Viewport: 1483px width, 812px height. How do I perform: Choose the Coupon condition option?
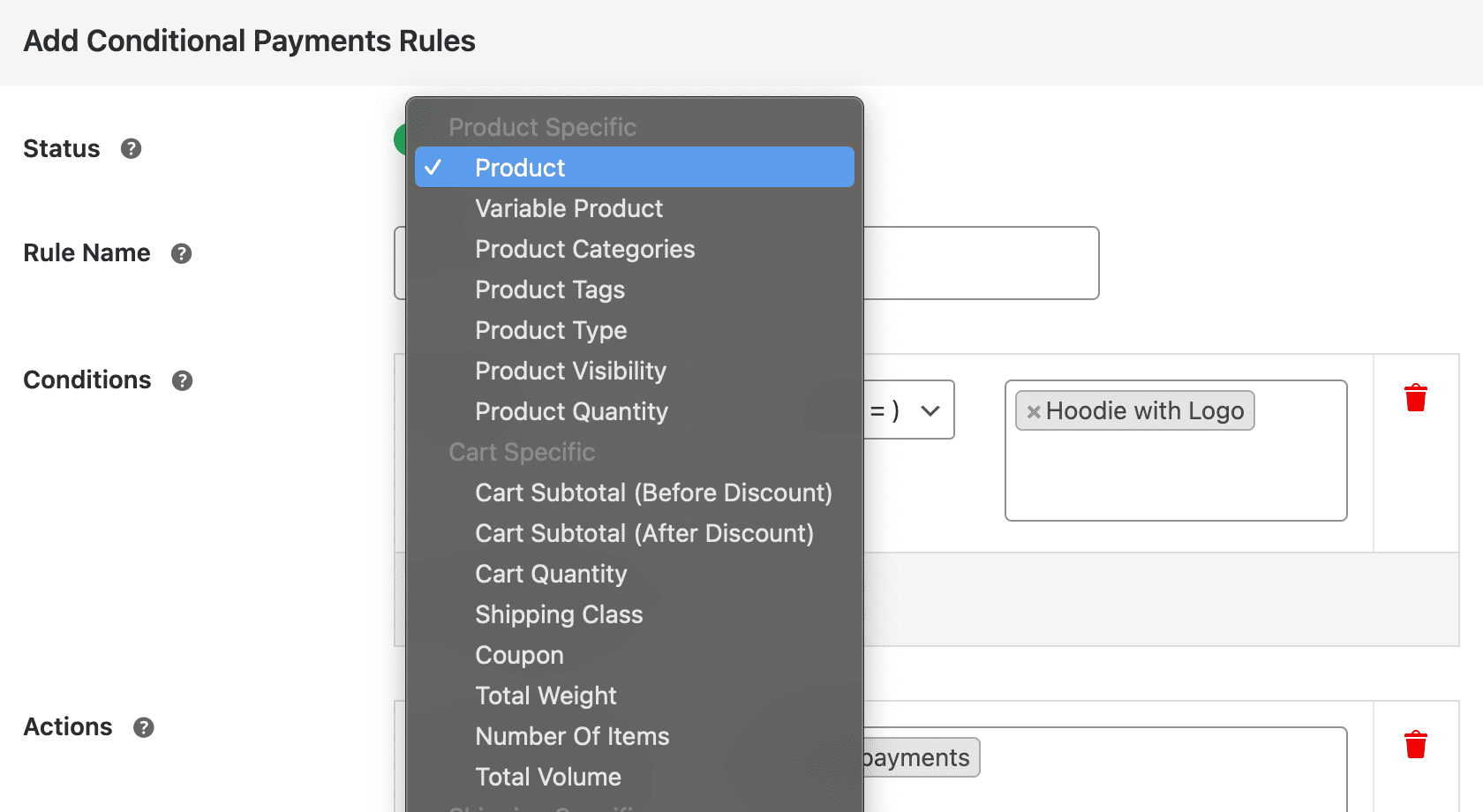pyautogui.click(x=519, y=655)
